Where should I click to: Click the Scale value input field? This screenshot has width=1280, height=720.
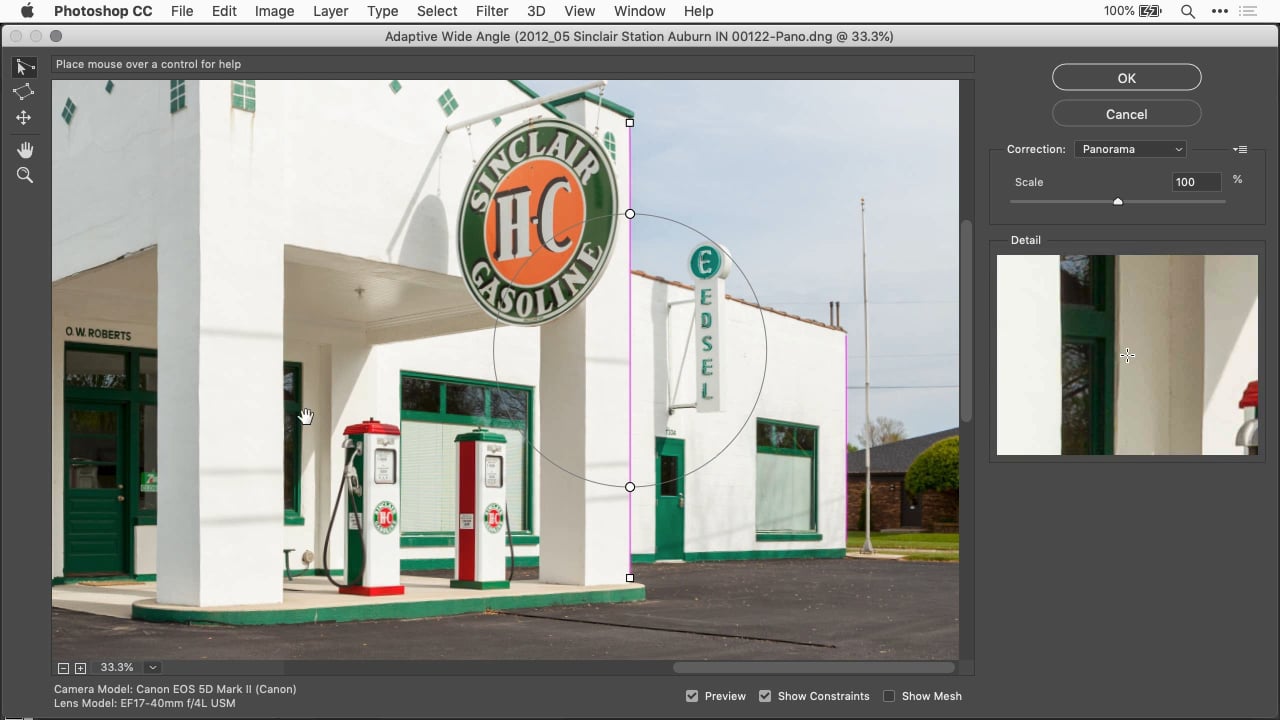tap(1197, 182)
